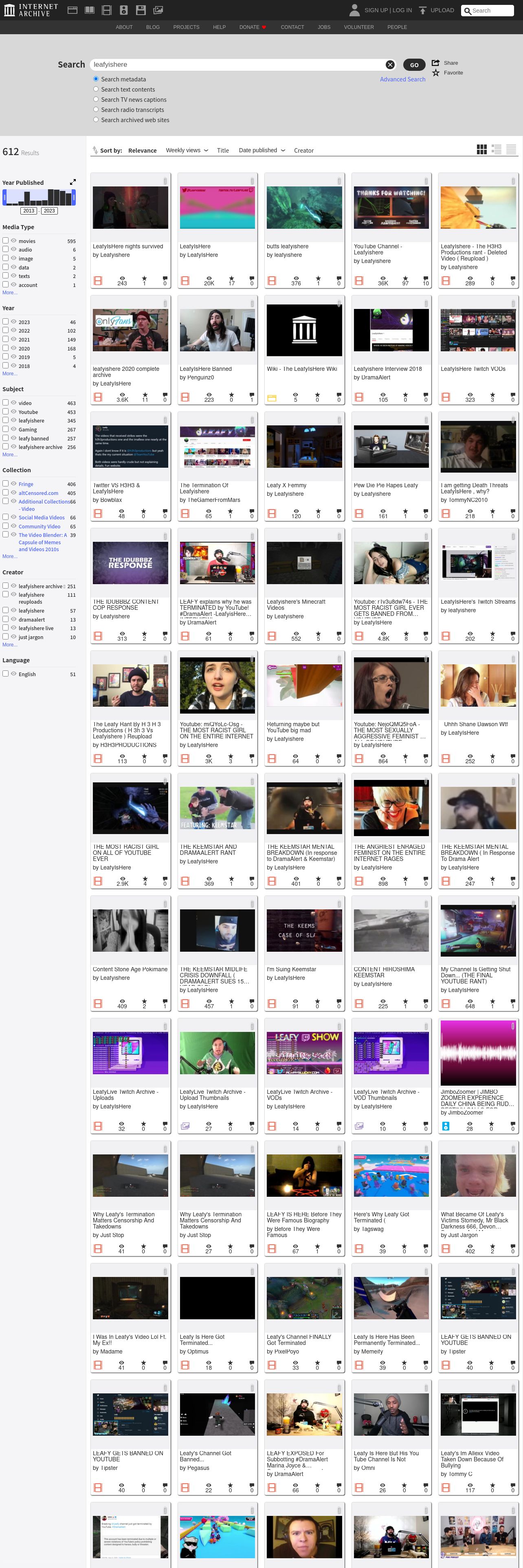Click the LOG IN link
Screen dimensions: 523x1568
(402, 10)
